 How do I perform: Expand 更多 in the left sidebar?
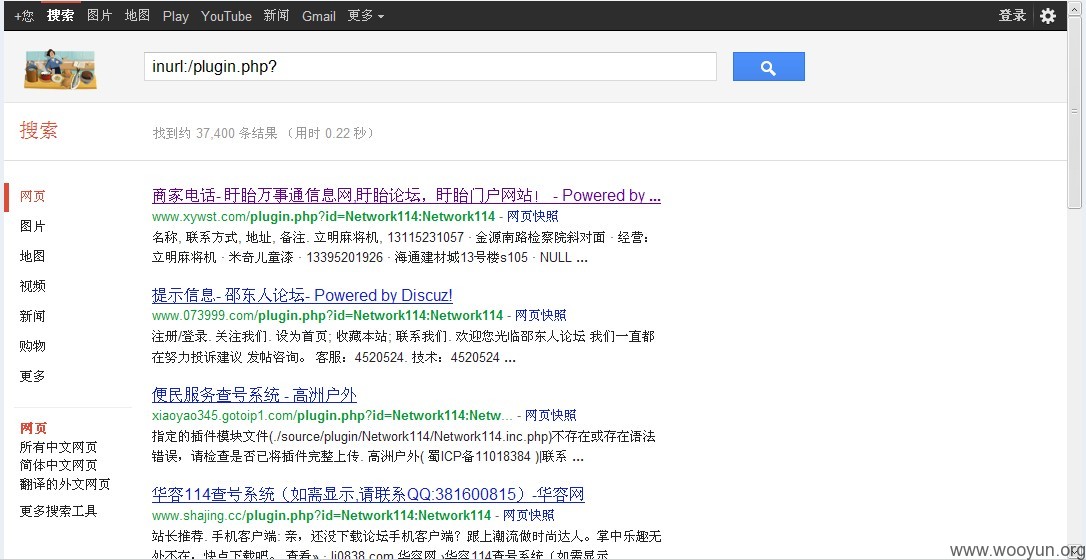(x=33, y=376)
